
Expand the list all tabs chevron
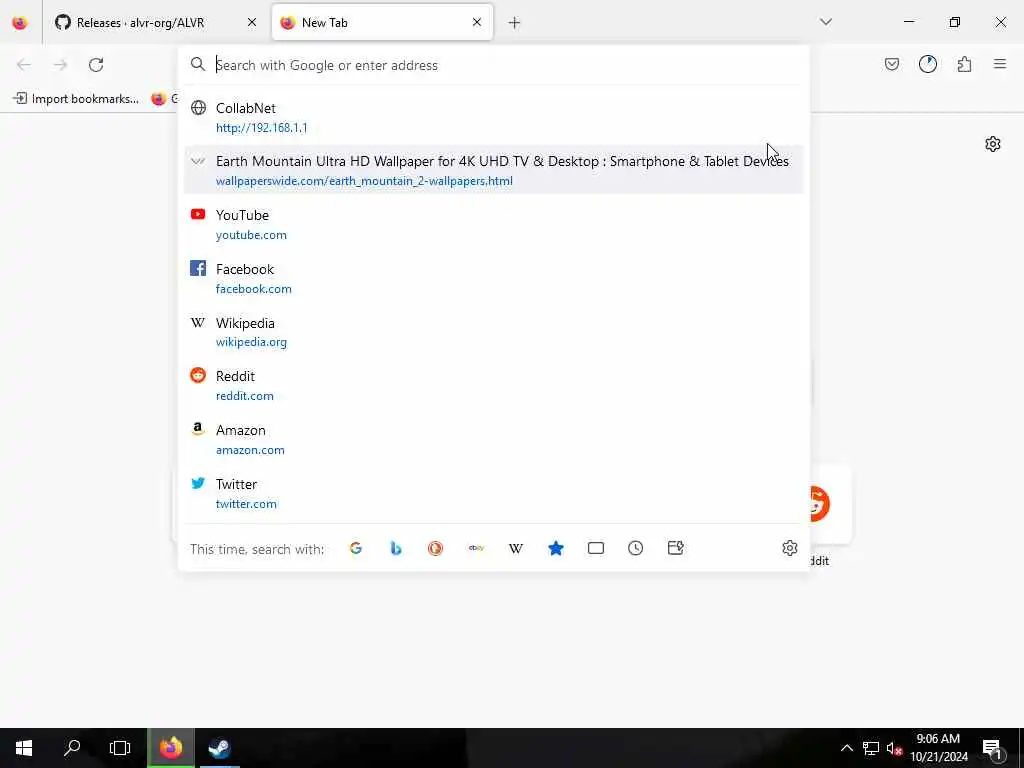pyautogui.click(x=826, y=22)
